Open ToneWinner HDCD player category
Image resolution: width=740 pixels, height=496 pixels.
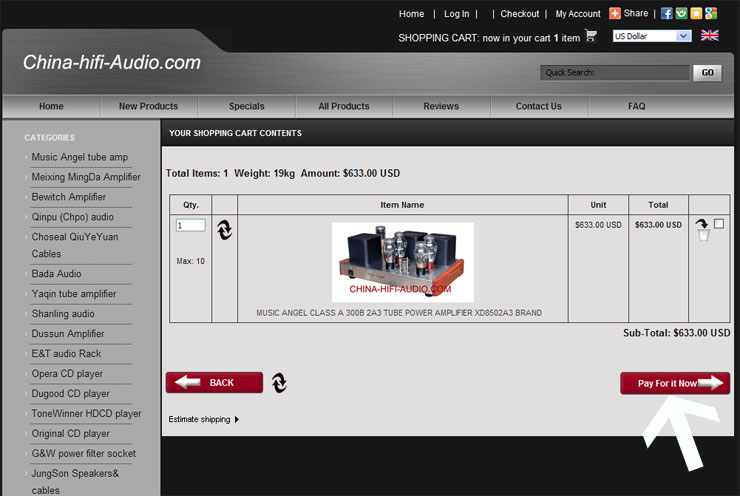(86, 413)
